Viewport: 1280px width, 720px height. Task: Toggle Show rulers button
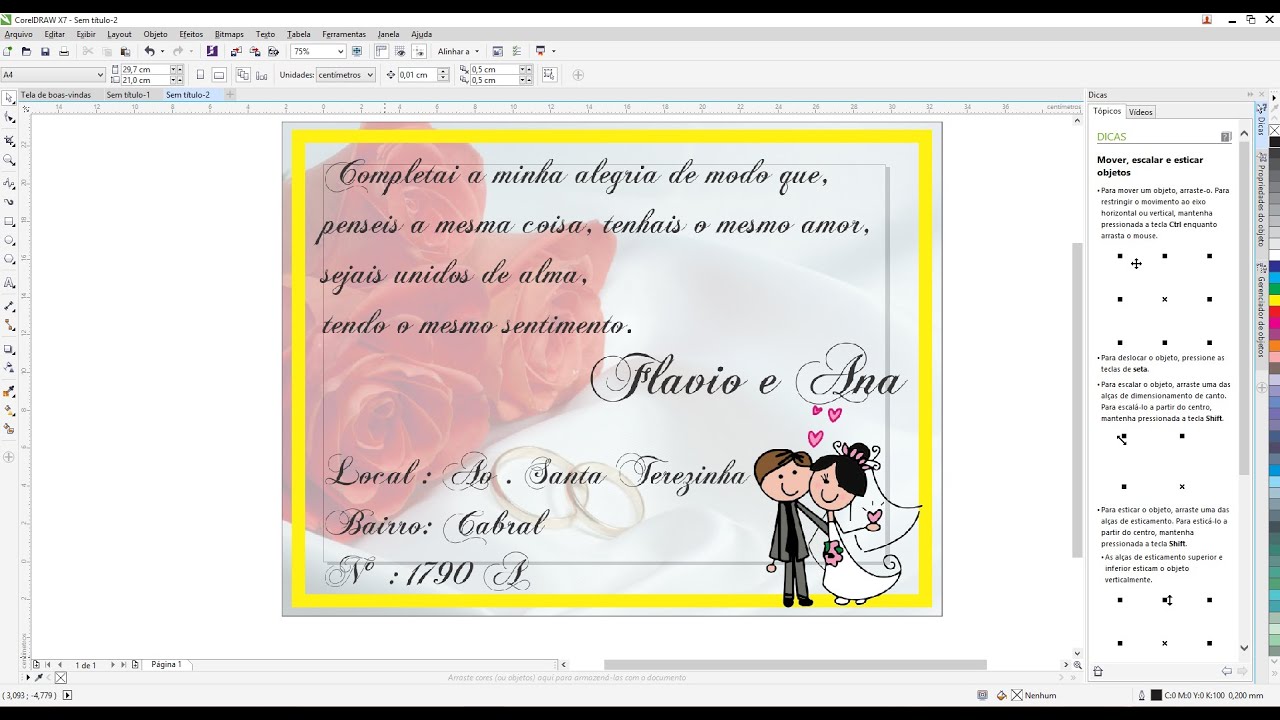click(x=381, y=51)
